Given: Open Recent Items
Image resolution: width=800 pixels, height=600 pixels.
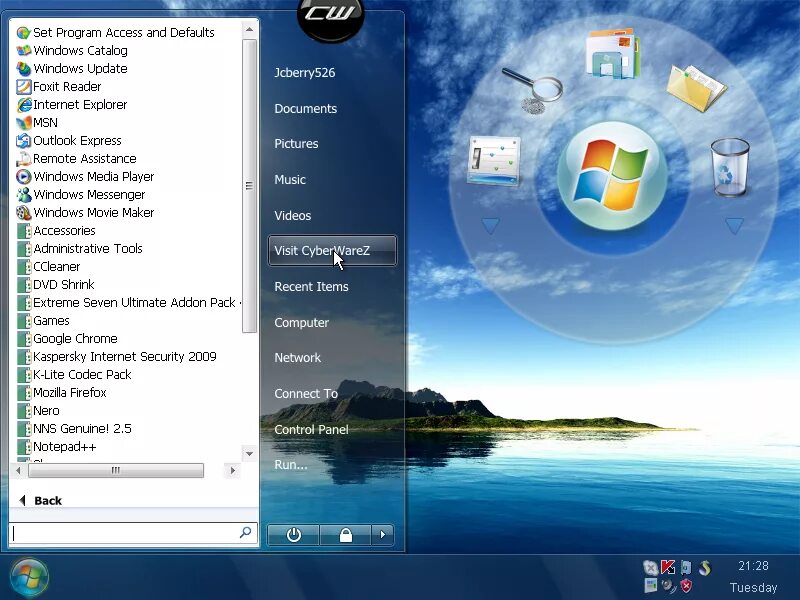Looking at the screenshot, I should pos(311,287).
